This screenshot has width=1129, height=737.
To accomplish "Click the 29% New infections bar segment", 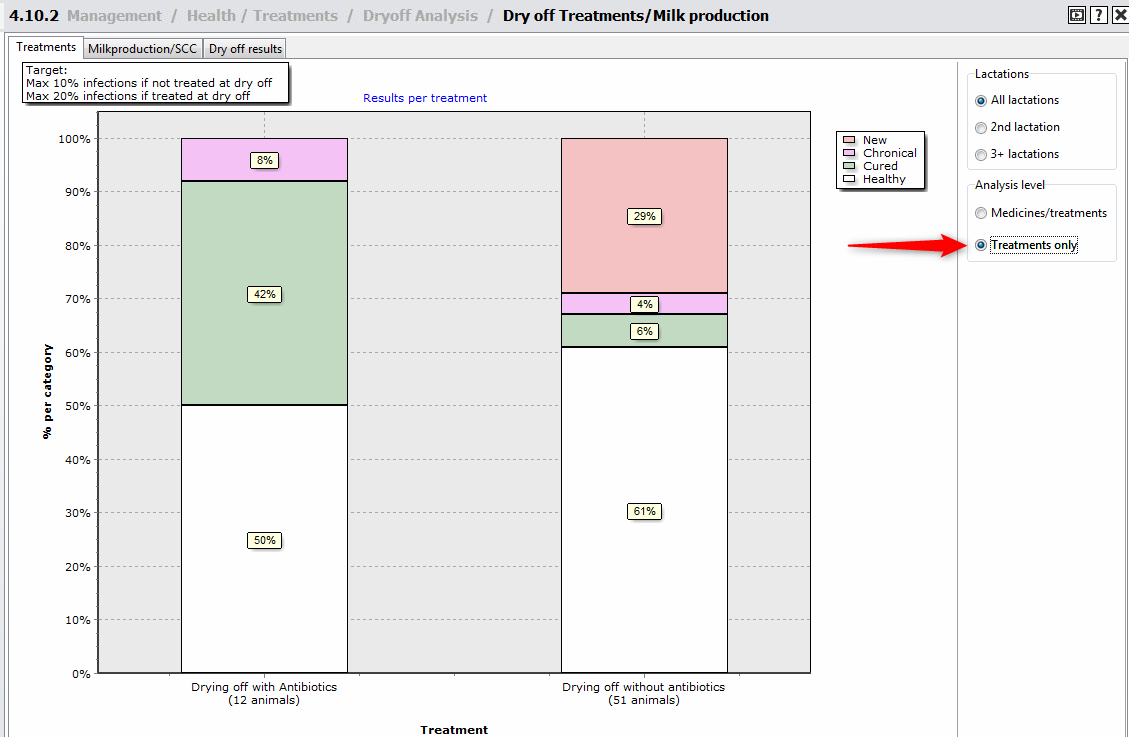I will 644,250.
